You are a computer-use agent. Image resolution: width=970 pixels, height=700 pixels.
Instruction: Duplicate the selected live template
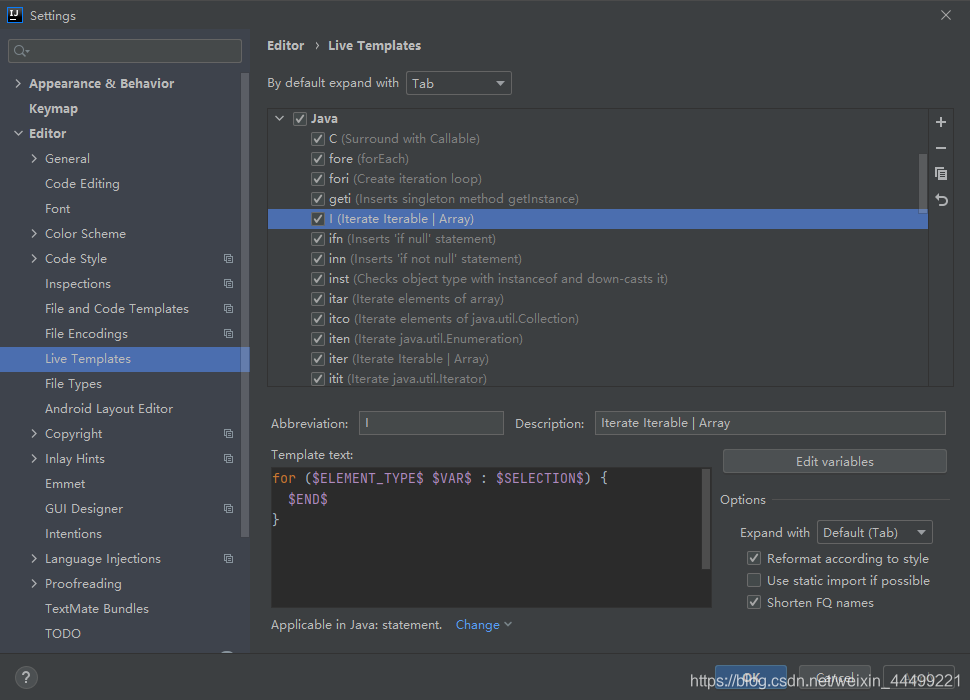coord(941,174)
